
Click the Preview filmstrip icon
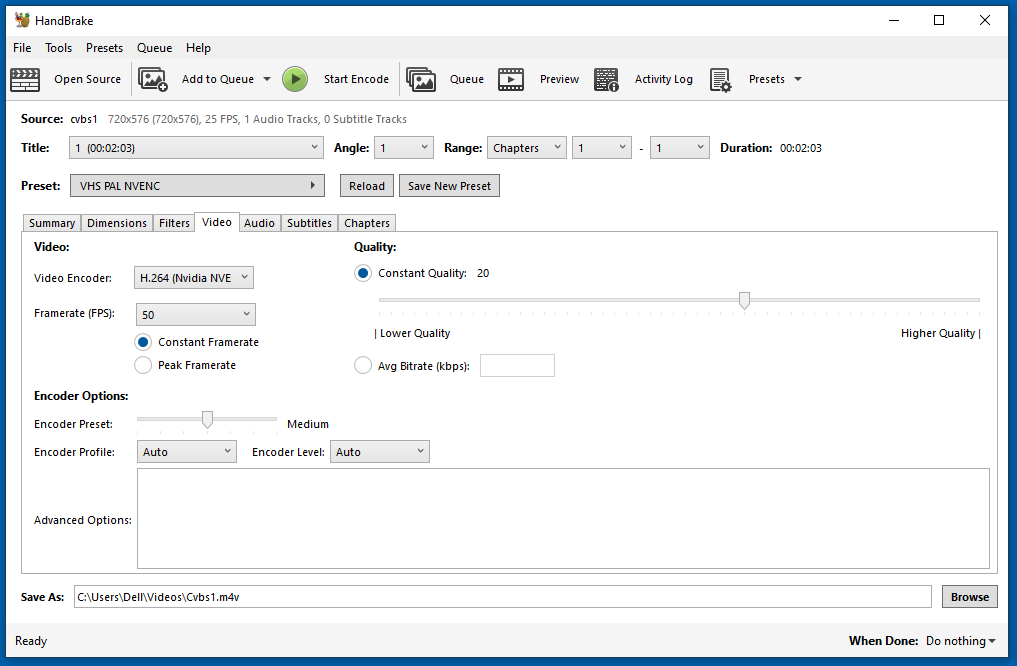coord(511,79)
